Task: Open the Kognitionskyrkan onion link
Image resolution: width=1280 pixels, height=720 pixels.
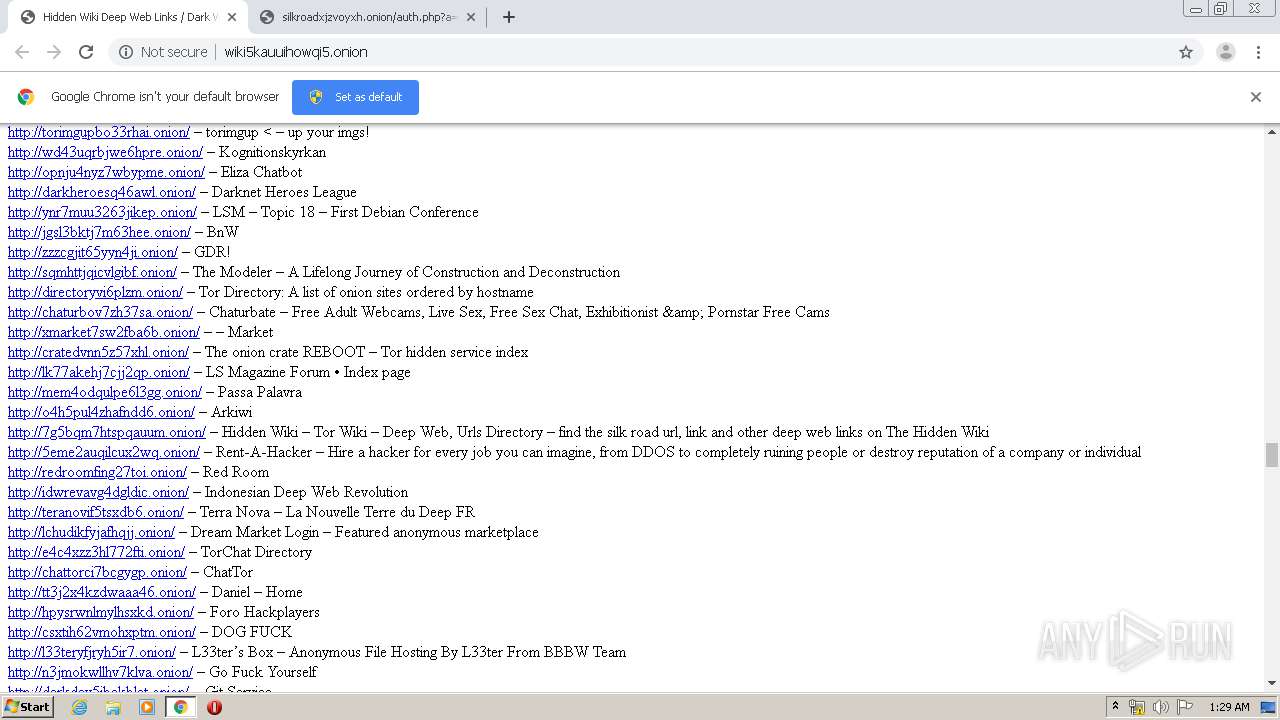Action: (105, 152)
